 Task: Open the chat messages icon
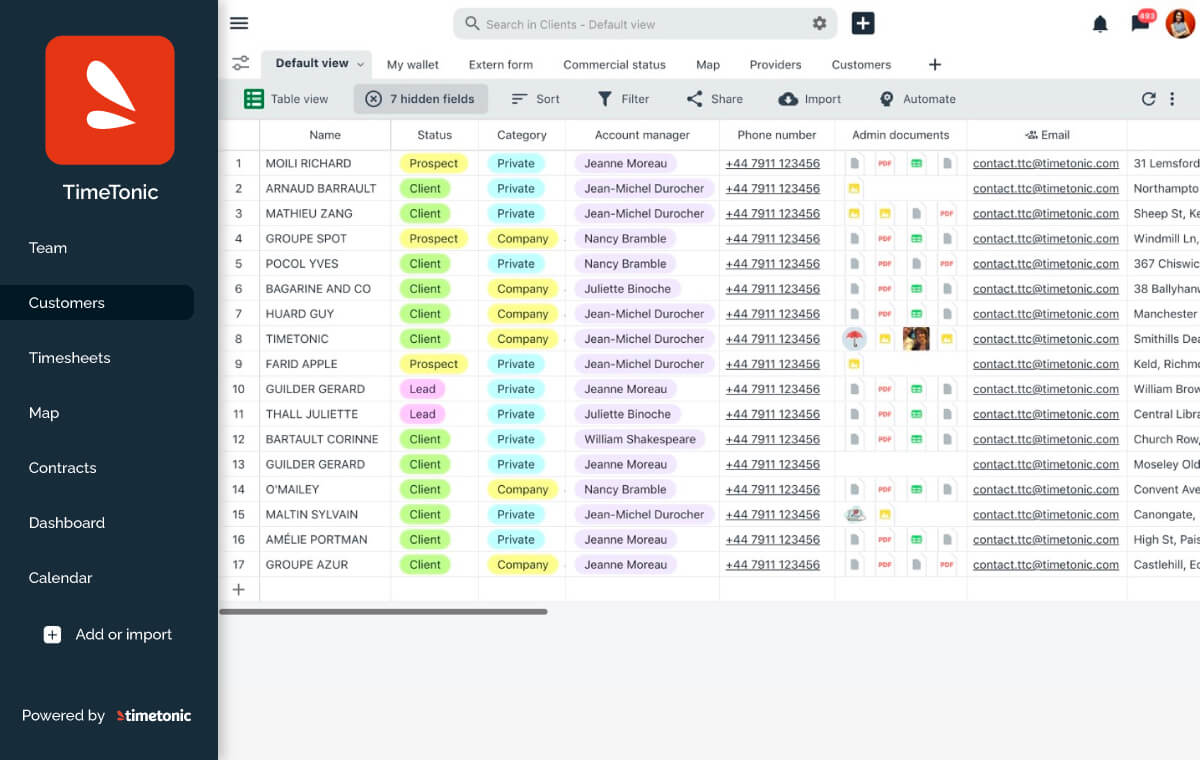tap(1141, 22)
